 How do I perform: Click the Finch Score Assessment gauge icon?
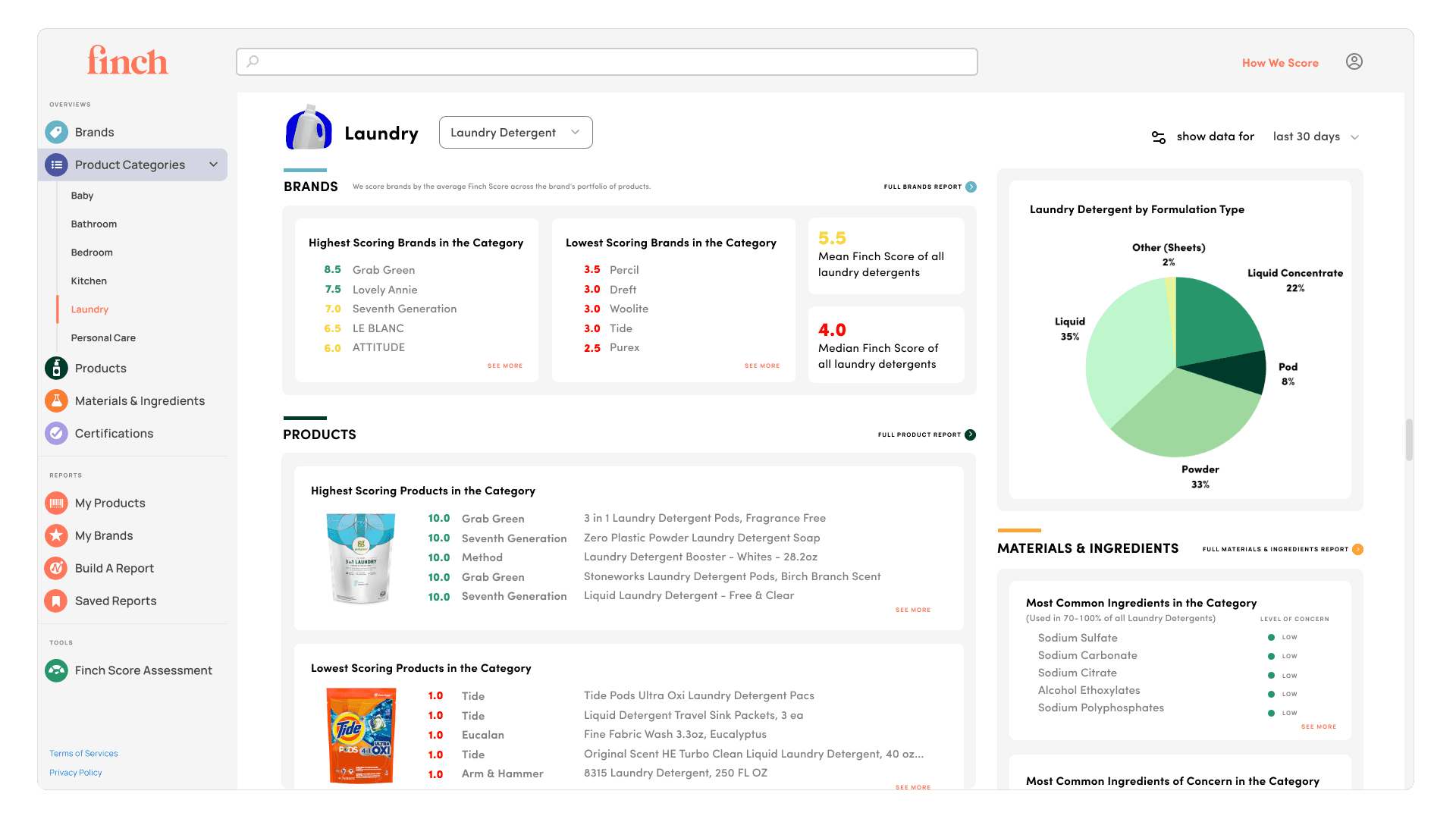[56, 670]
